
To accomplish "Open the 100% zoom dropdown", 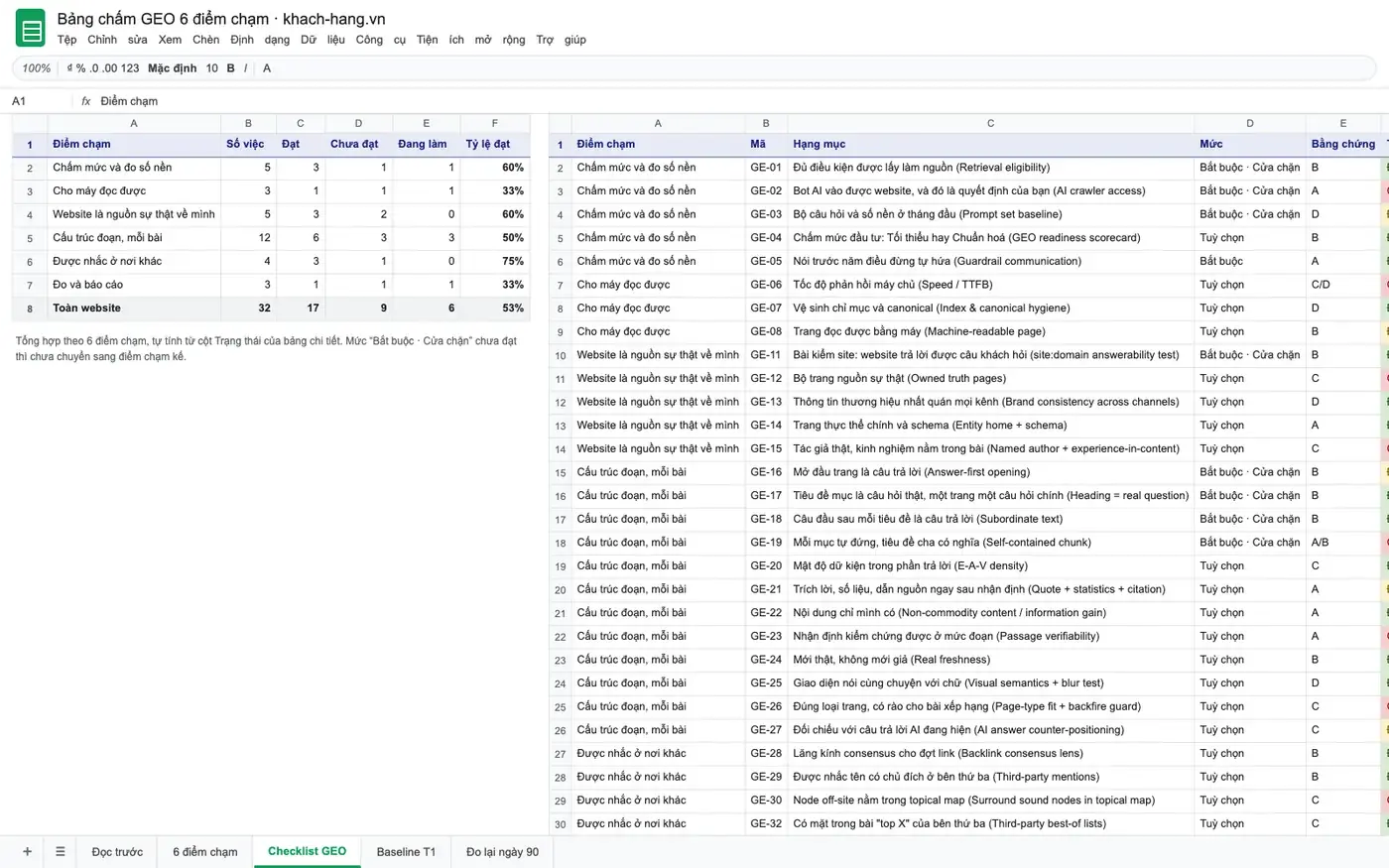I will [37, 68].
